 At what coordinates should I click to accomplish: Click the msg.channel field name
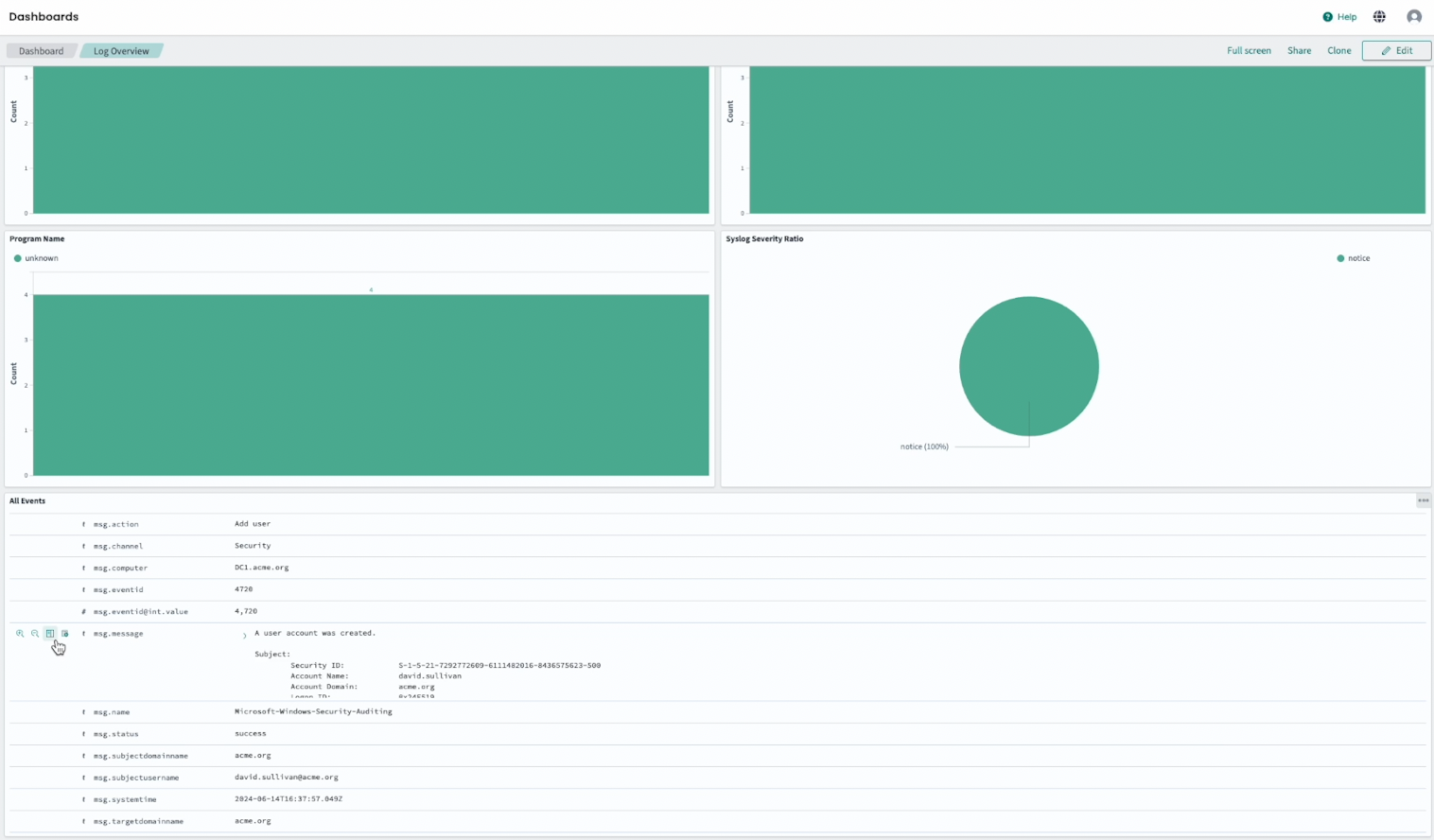coord(118,546)
